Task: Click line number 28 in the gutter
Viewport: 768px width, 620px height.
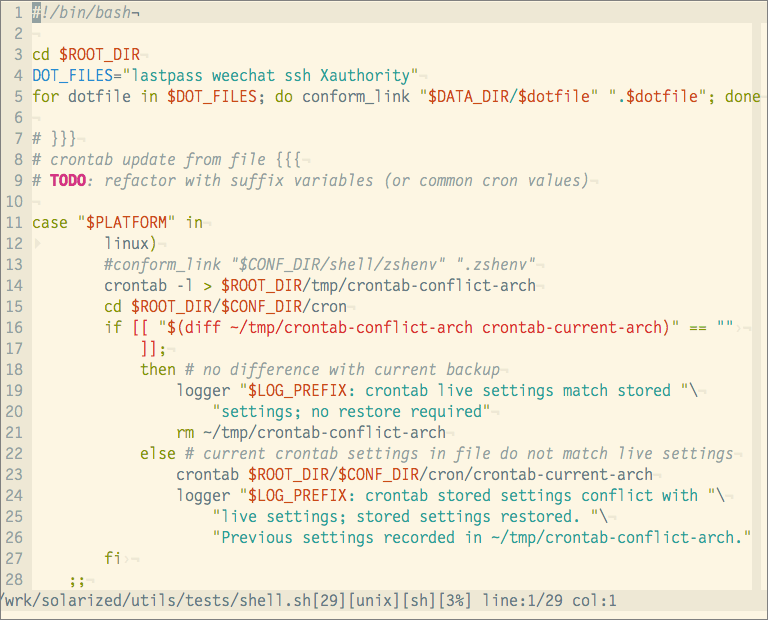Action: (x=13, y=579)
